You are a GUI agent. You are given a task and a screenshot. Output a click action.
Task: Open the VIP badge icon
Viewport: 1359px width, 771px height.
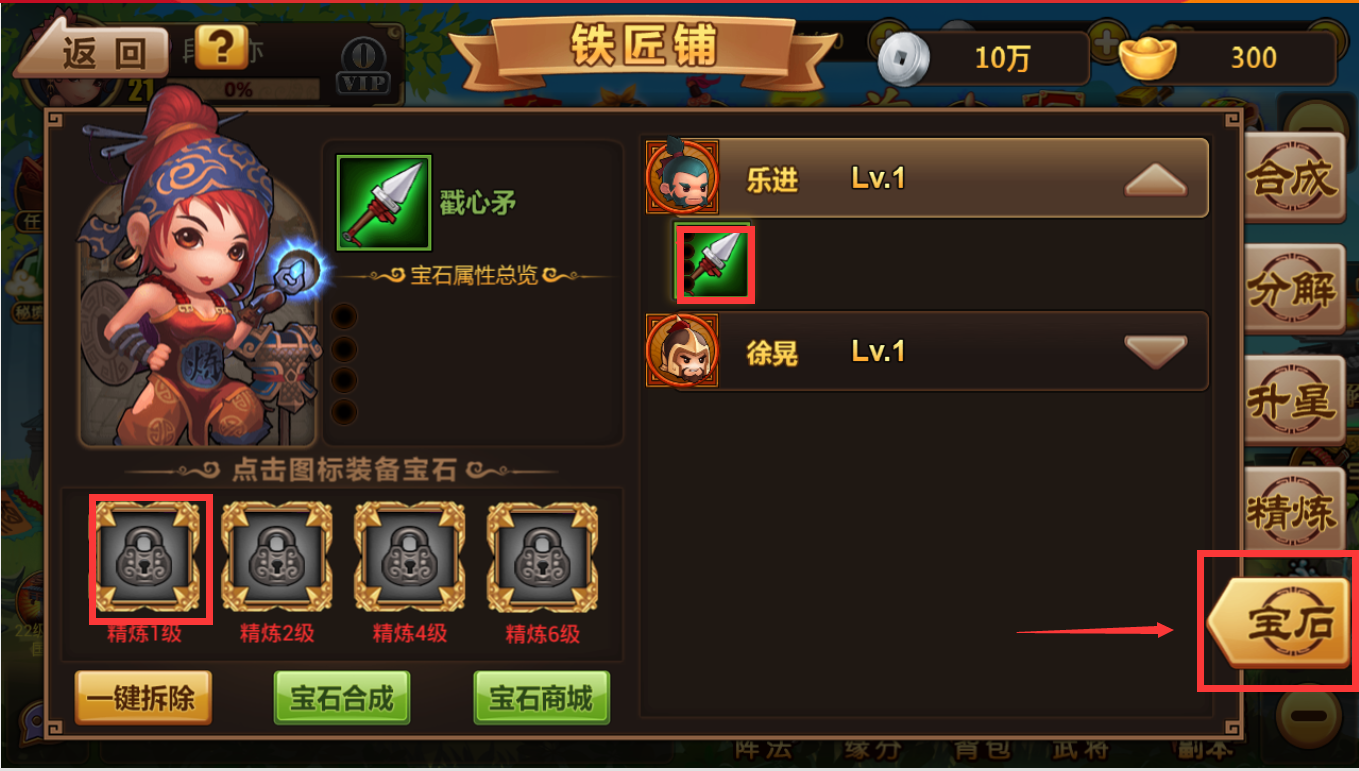(364, 67)
